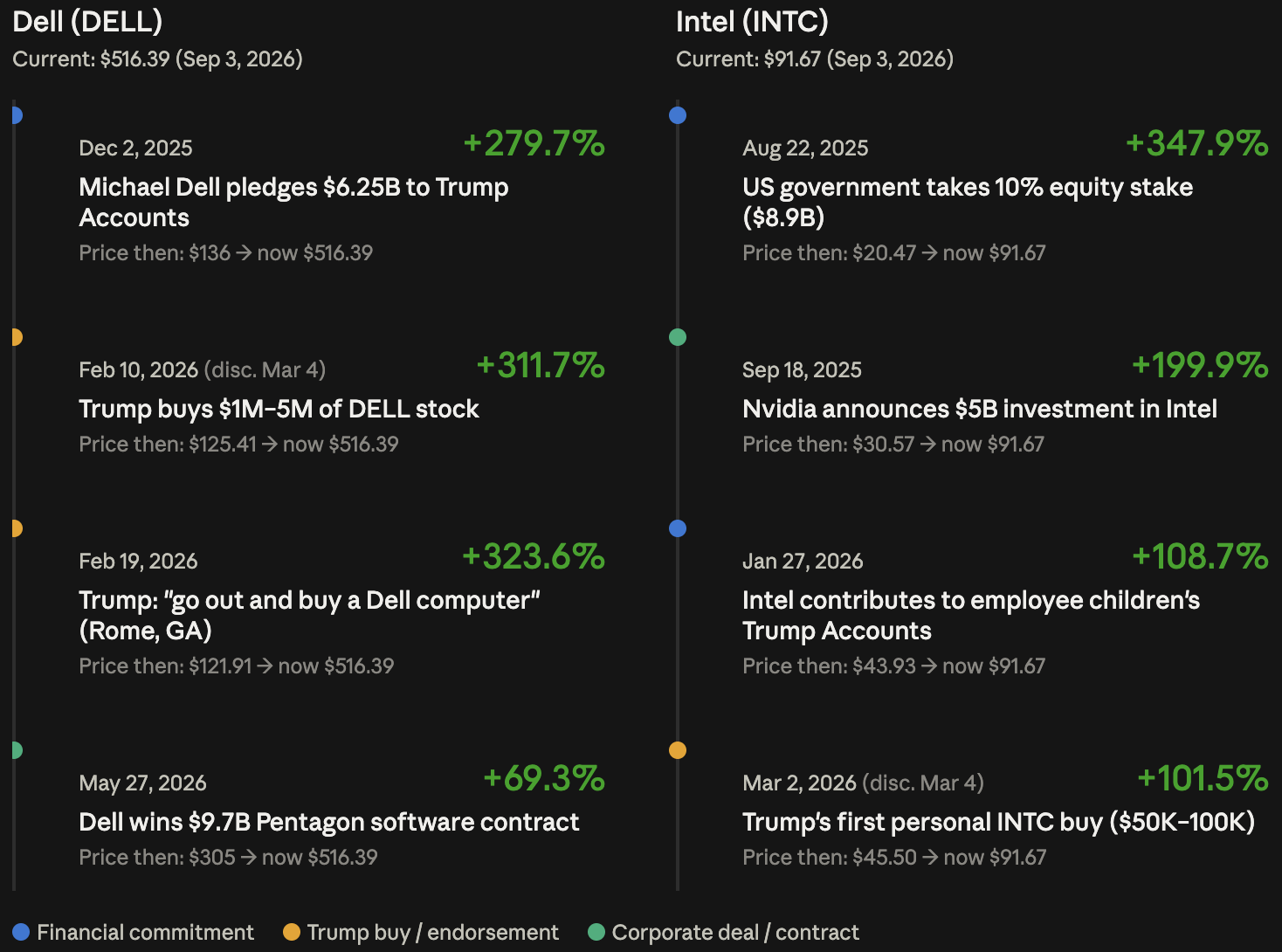Click the Jan 27, 2026 date label

(x=803, y=562)
